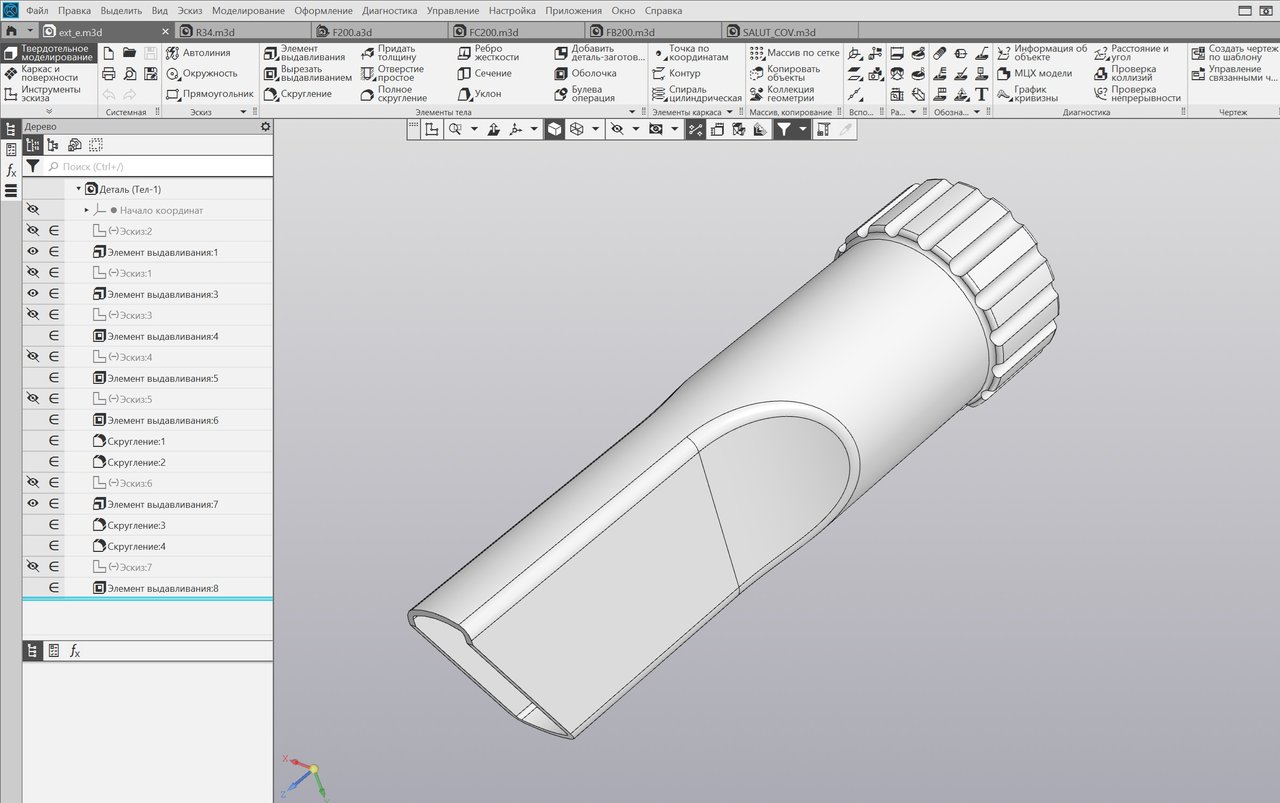Start Элемент выдавливания extrusion command
Viewport: 1280px width, 803px height.
pos(304,52)
